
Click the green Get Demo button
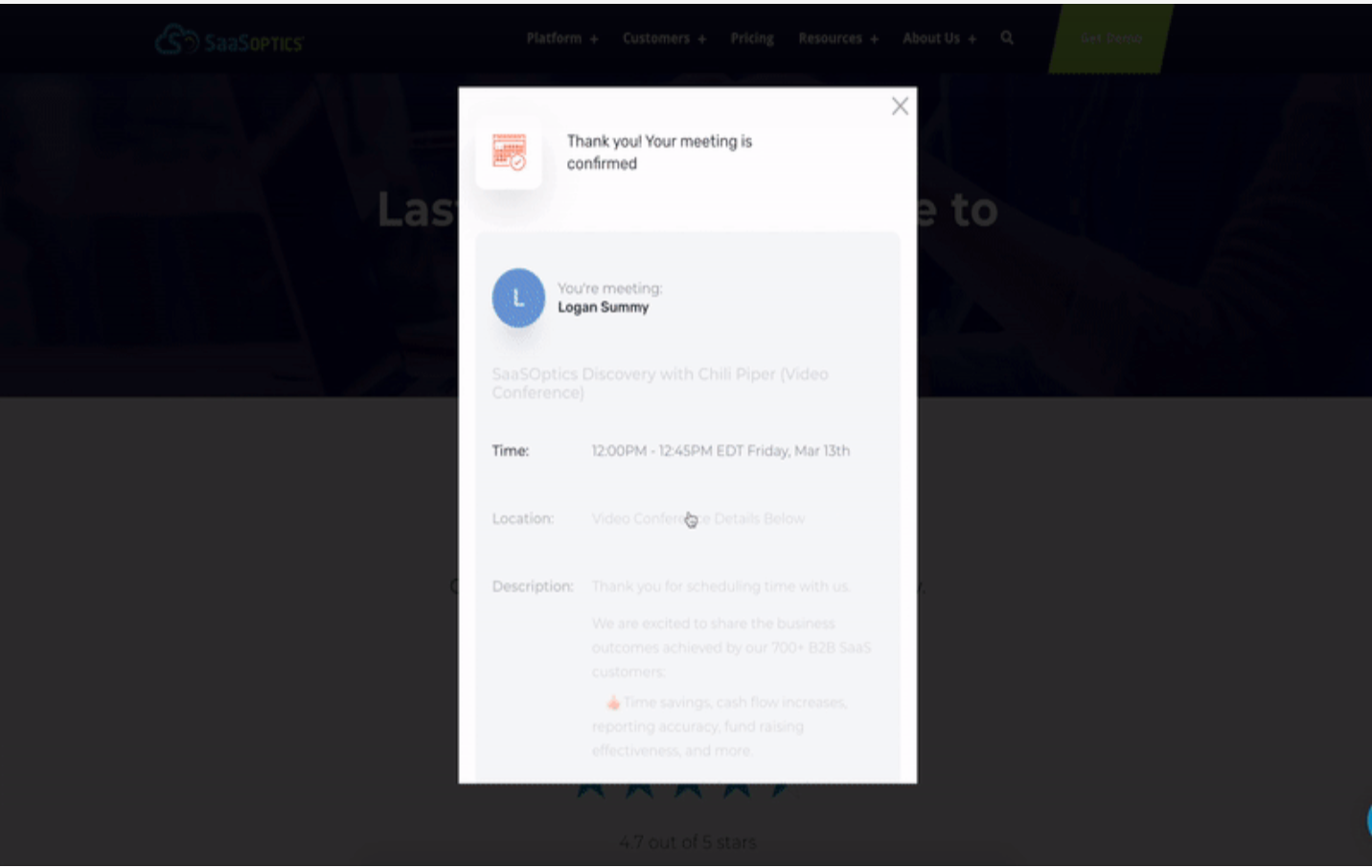(1111, 38)
